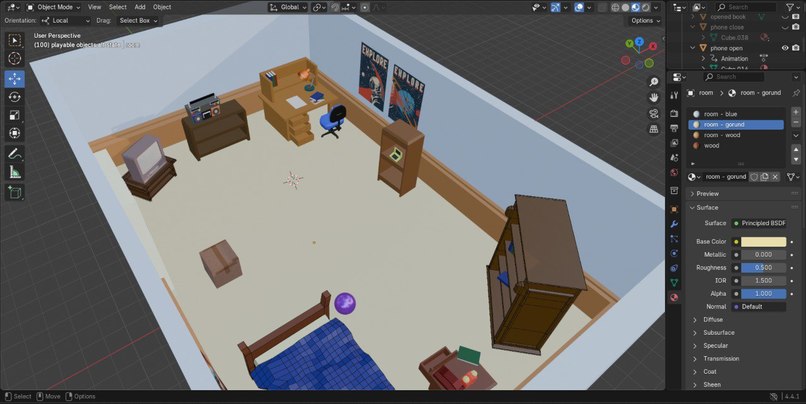Open the shading options dropdown arrow
Image resolution: width=806 pixels, height=404 pixels.
pyautogui.click(x=656, y=7)
